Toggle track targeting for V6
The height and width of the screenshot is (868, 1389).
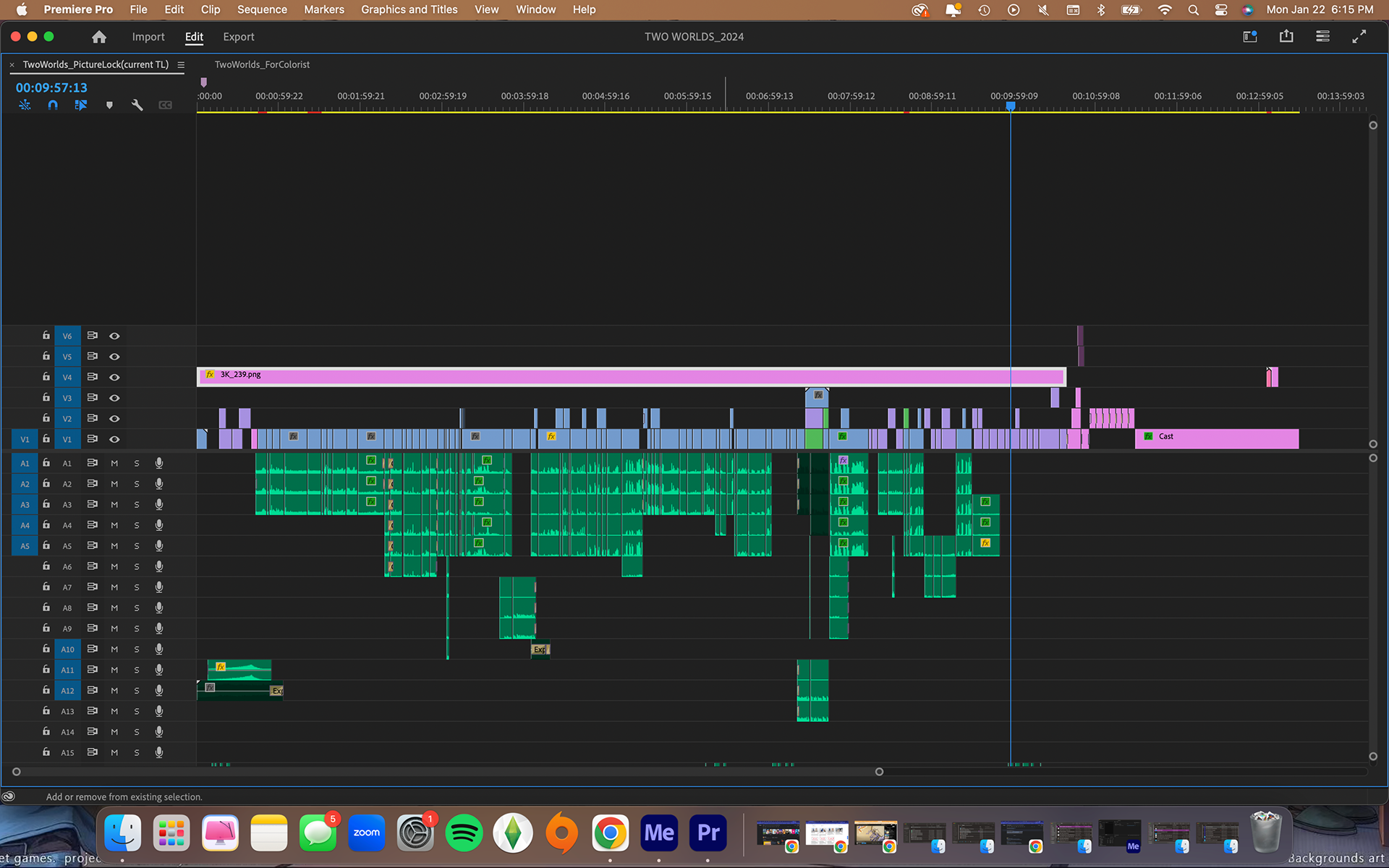click(x=67, y=336)
